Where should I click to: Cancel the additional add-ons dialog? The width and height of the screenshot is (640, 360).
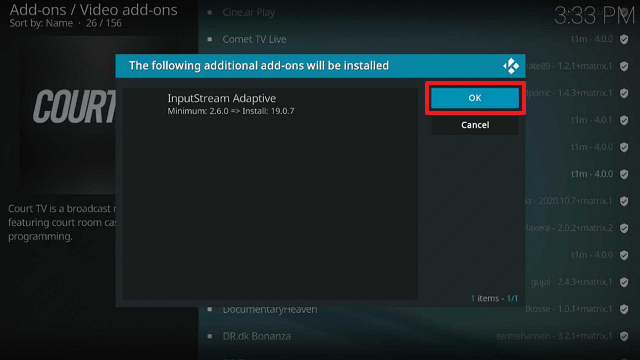[475, 125]
